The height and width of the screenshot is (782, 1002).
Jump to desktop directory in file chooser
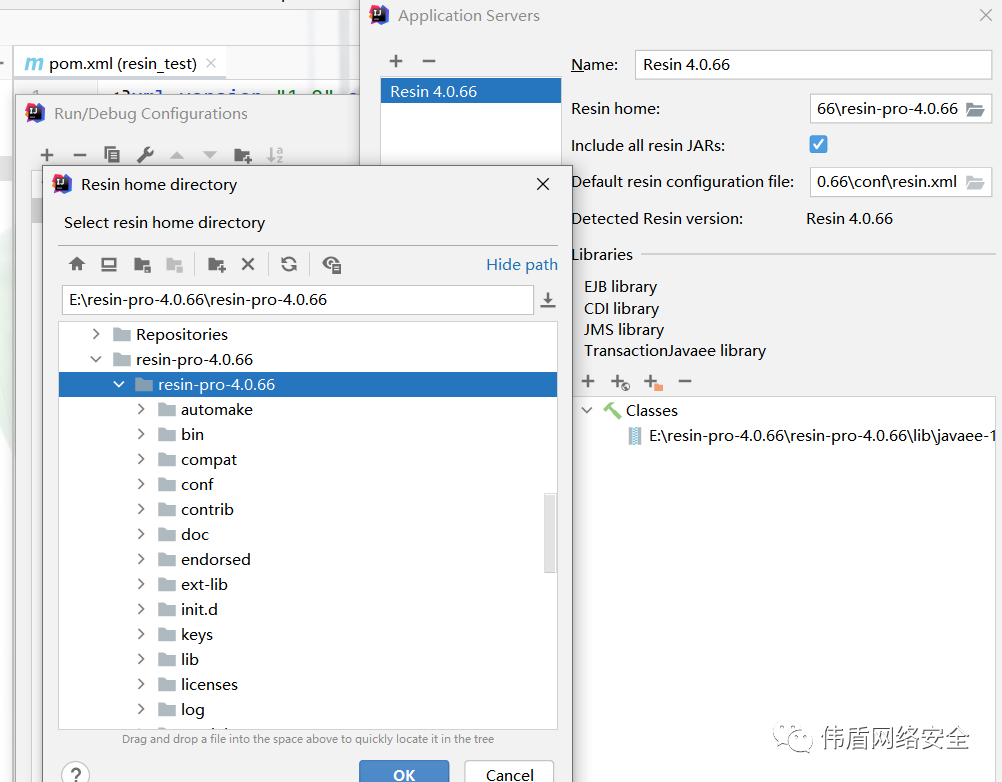tap(109, 264)
